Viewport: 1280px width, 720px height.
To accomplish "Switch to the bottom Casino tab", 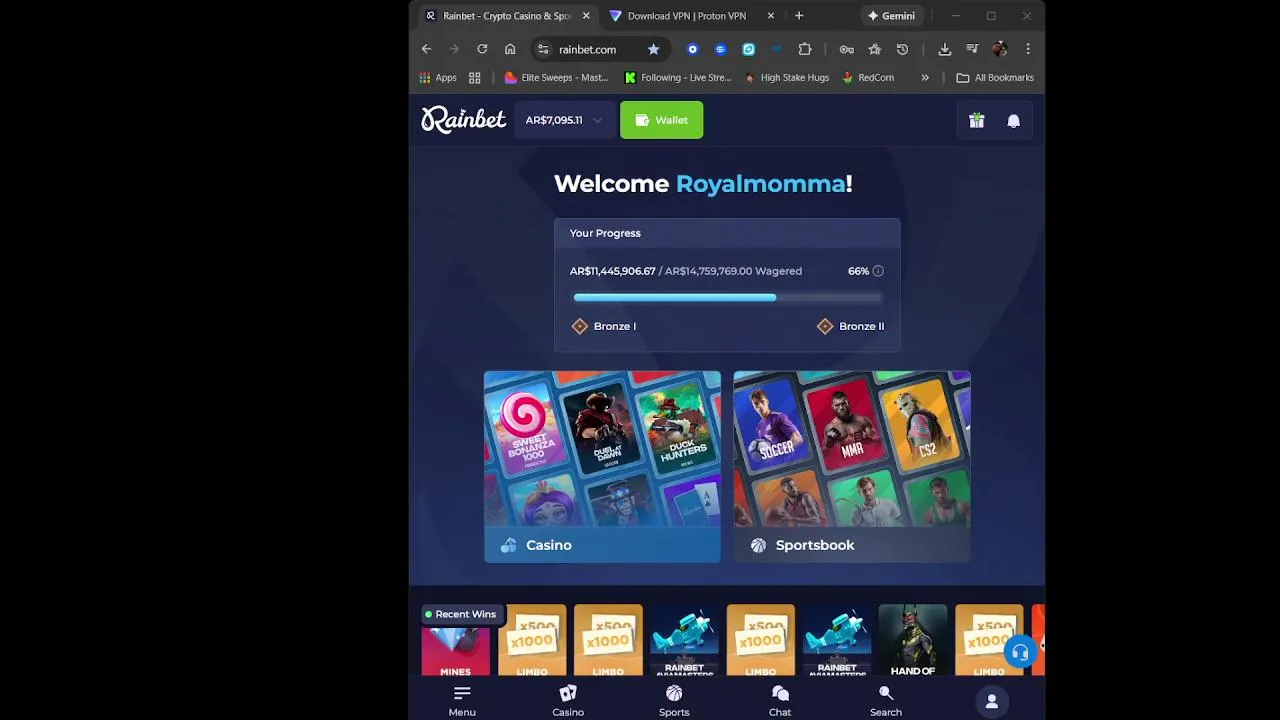I will tap(568, 701).
